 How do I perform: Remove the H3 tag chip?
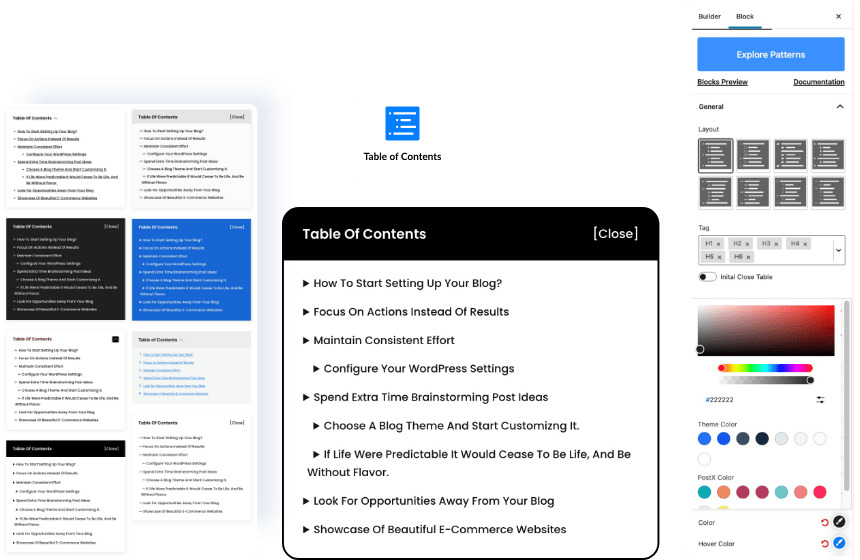pyautogui.click(x=776, y=244)
